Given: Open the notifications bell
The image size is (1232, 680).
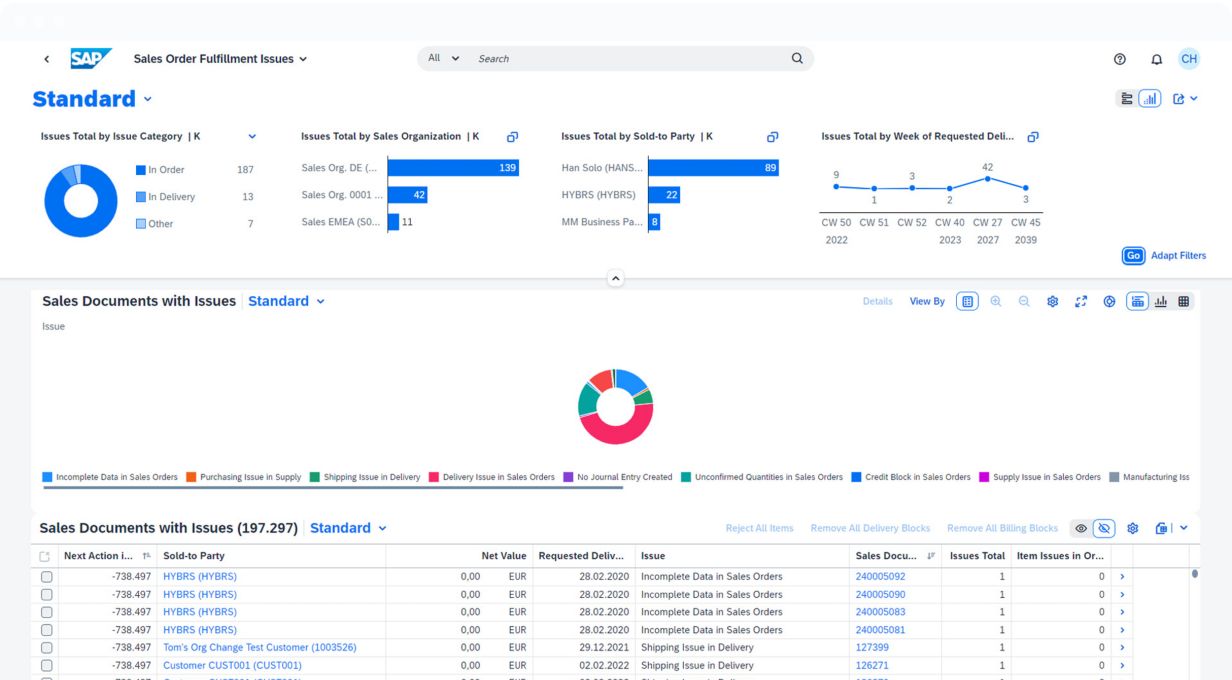Looking at the screenshot, I should click(1156, 59).
